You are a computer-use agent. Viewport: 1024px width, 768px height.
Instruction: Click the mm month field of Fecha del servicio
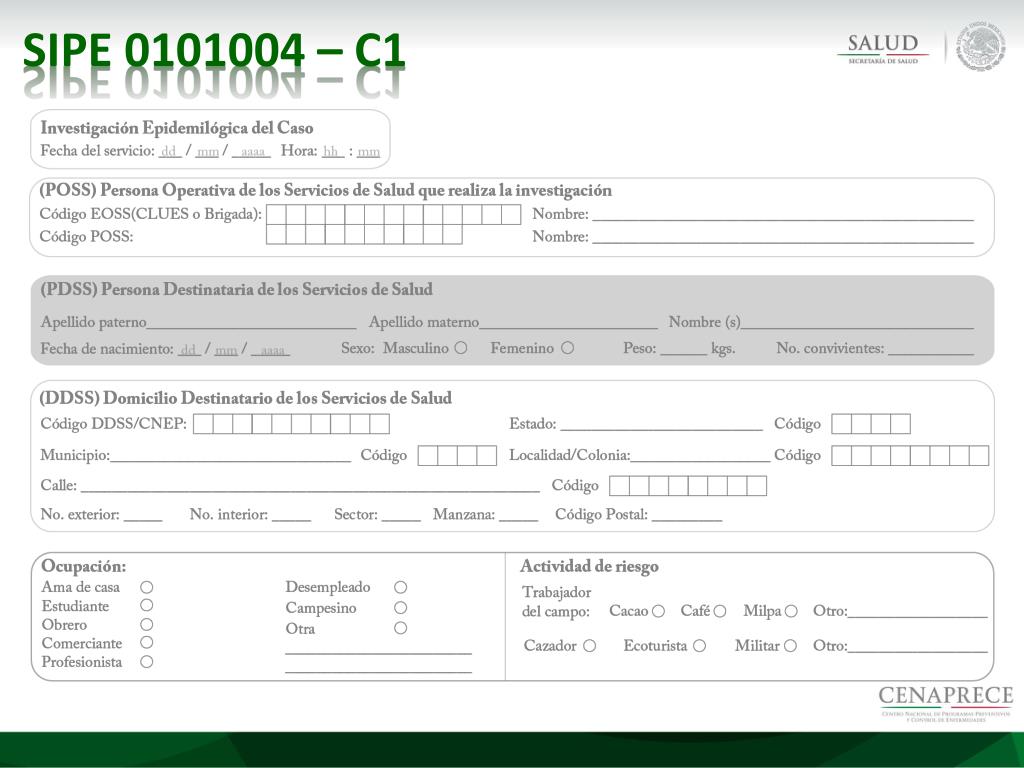208,152
